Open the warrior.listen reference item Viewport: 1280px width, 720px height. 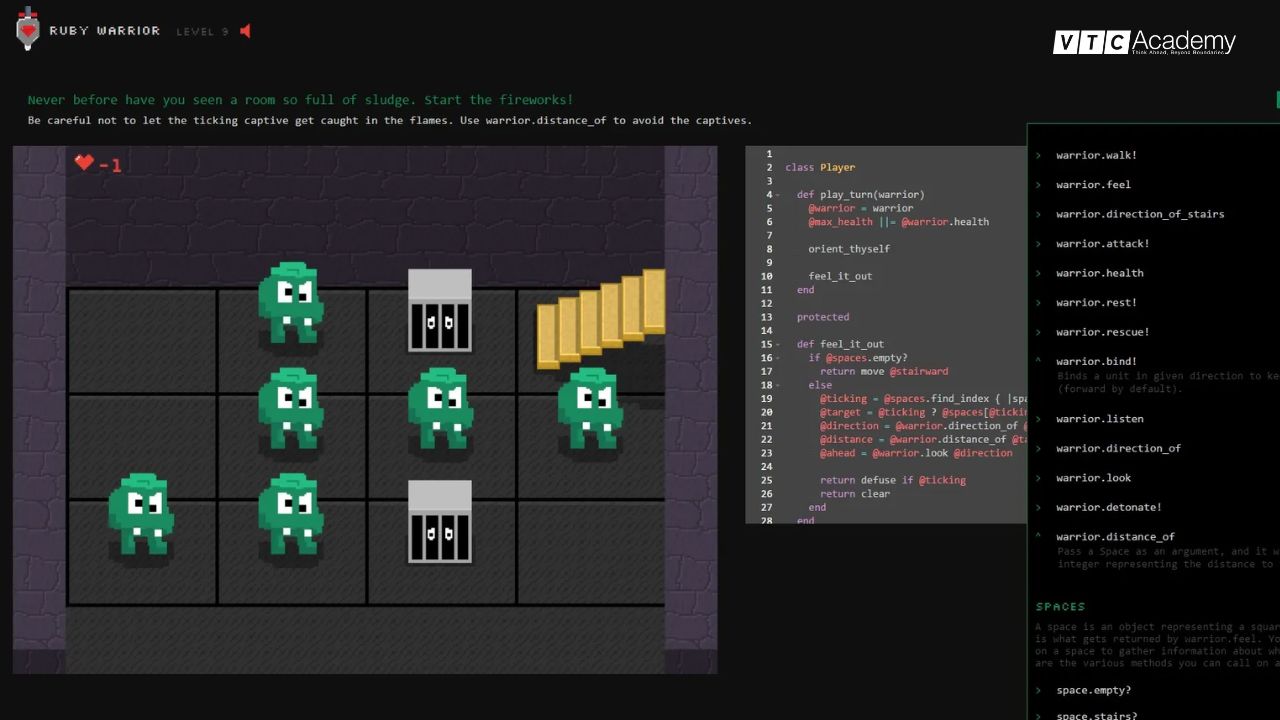(x=1099, y=419)
